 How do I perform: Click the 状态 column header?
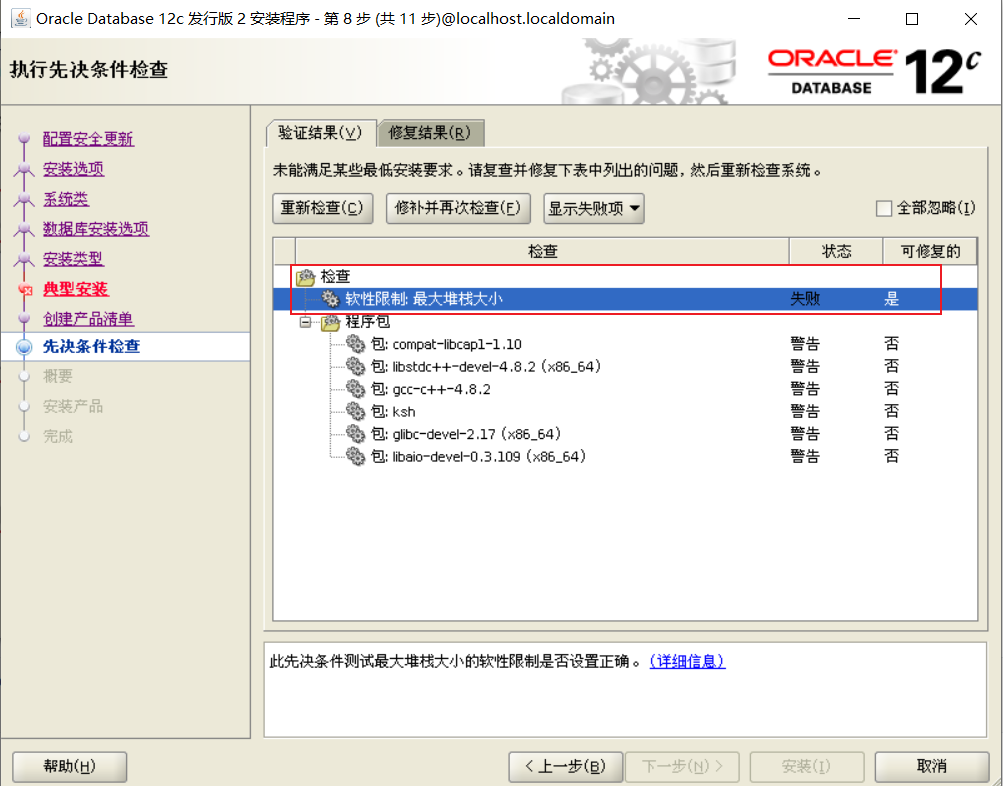836,251
